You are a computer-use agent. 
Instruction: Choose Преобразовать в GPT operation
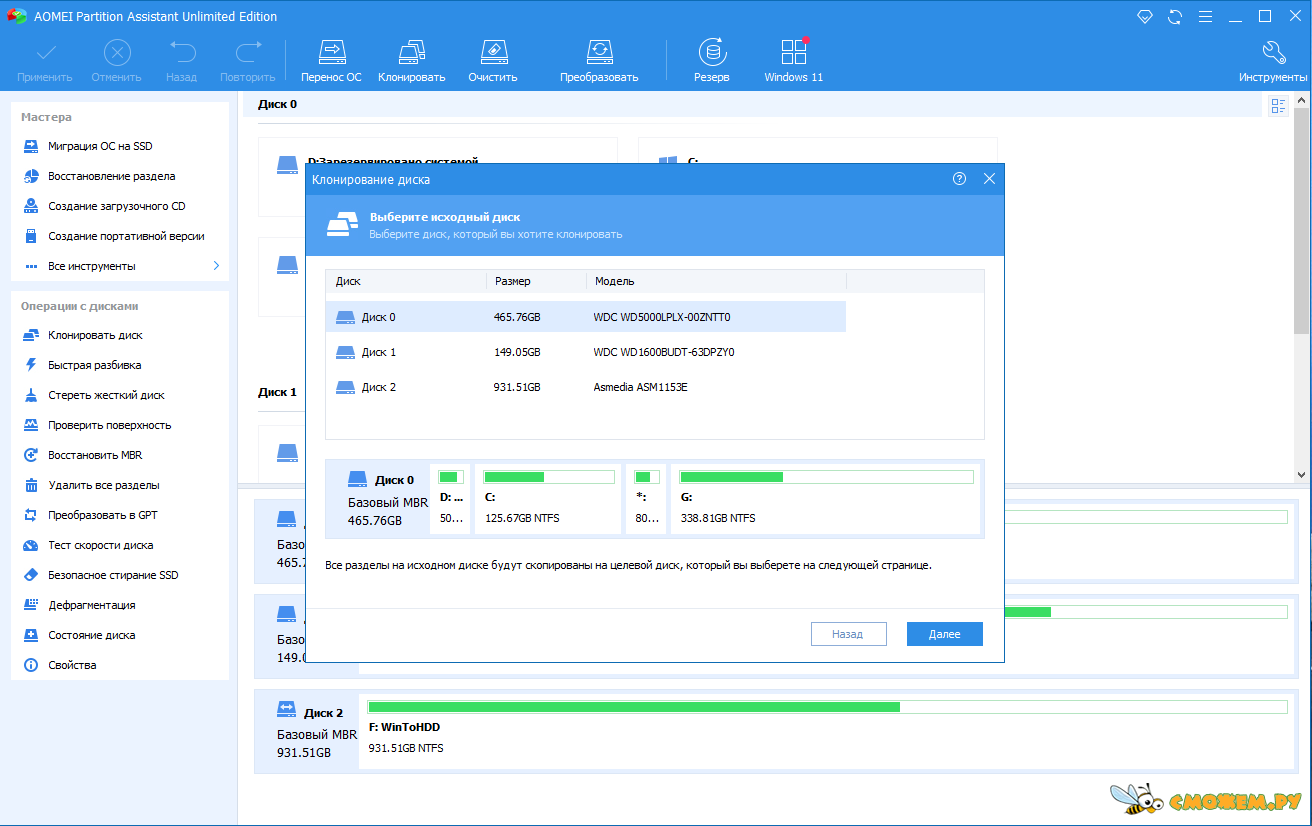(x=102, y=515)
